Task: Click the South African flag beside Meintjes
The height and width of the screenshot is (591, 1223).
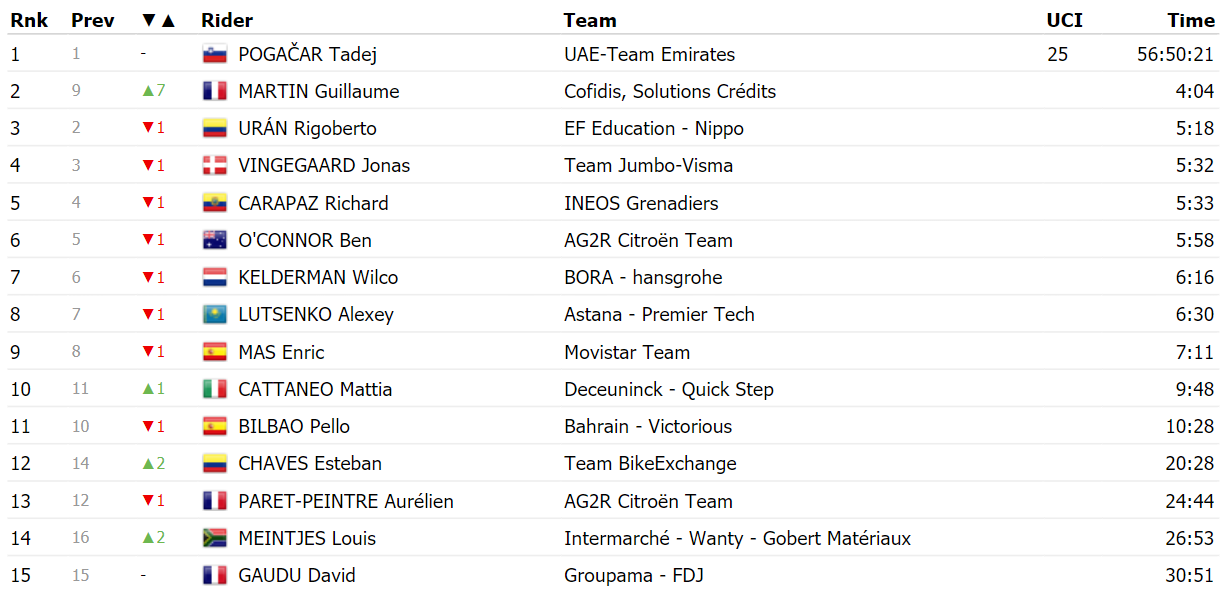Action: [x=215, y=538]
